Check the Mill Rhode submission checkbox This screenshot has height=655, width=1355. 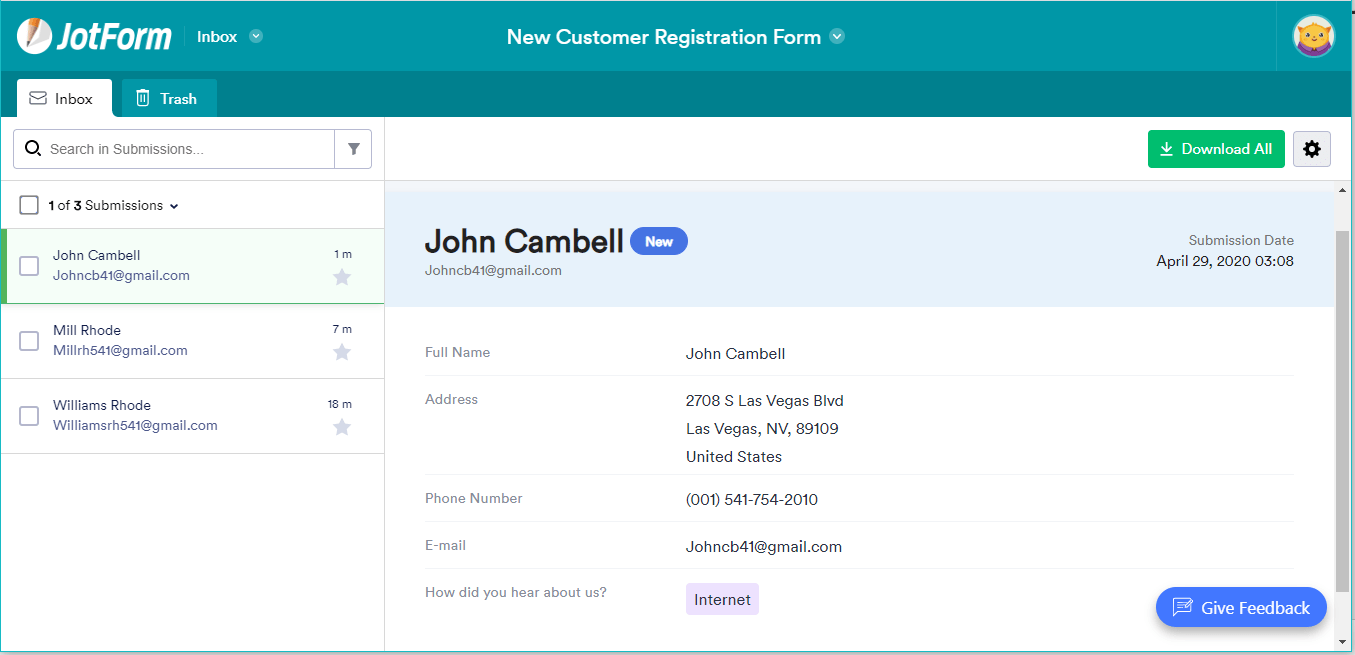pyautogui.click(x=29, y=341)
